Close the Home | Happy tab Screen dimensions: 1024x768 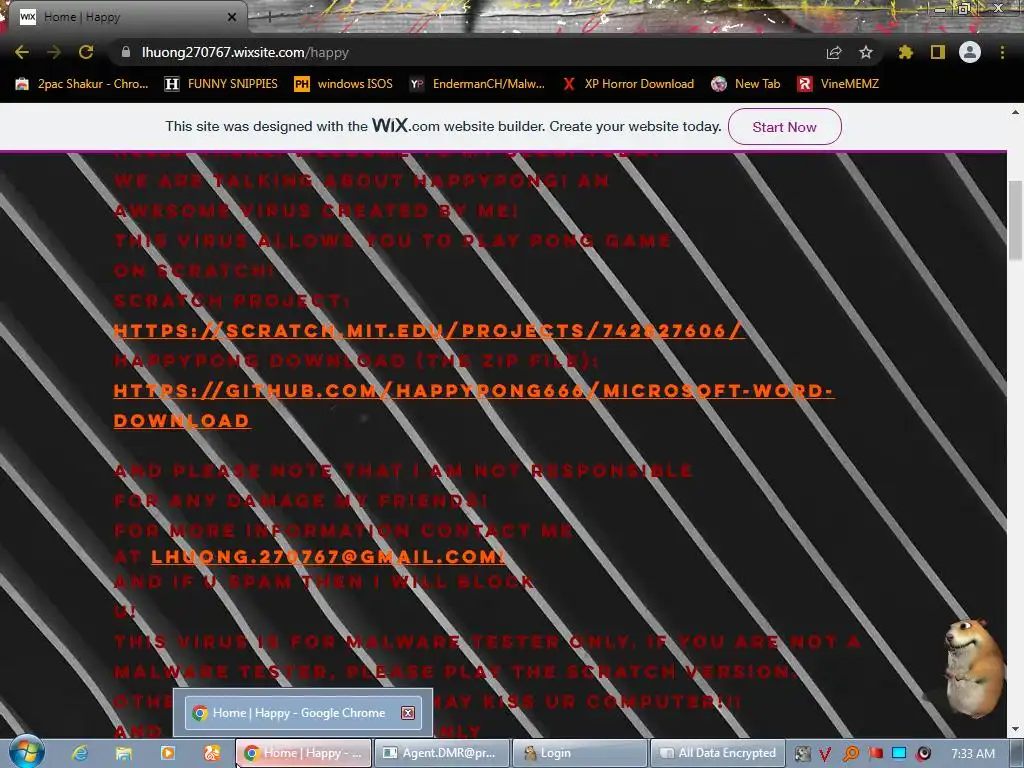pos(232,17)
